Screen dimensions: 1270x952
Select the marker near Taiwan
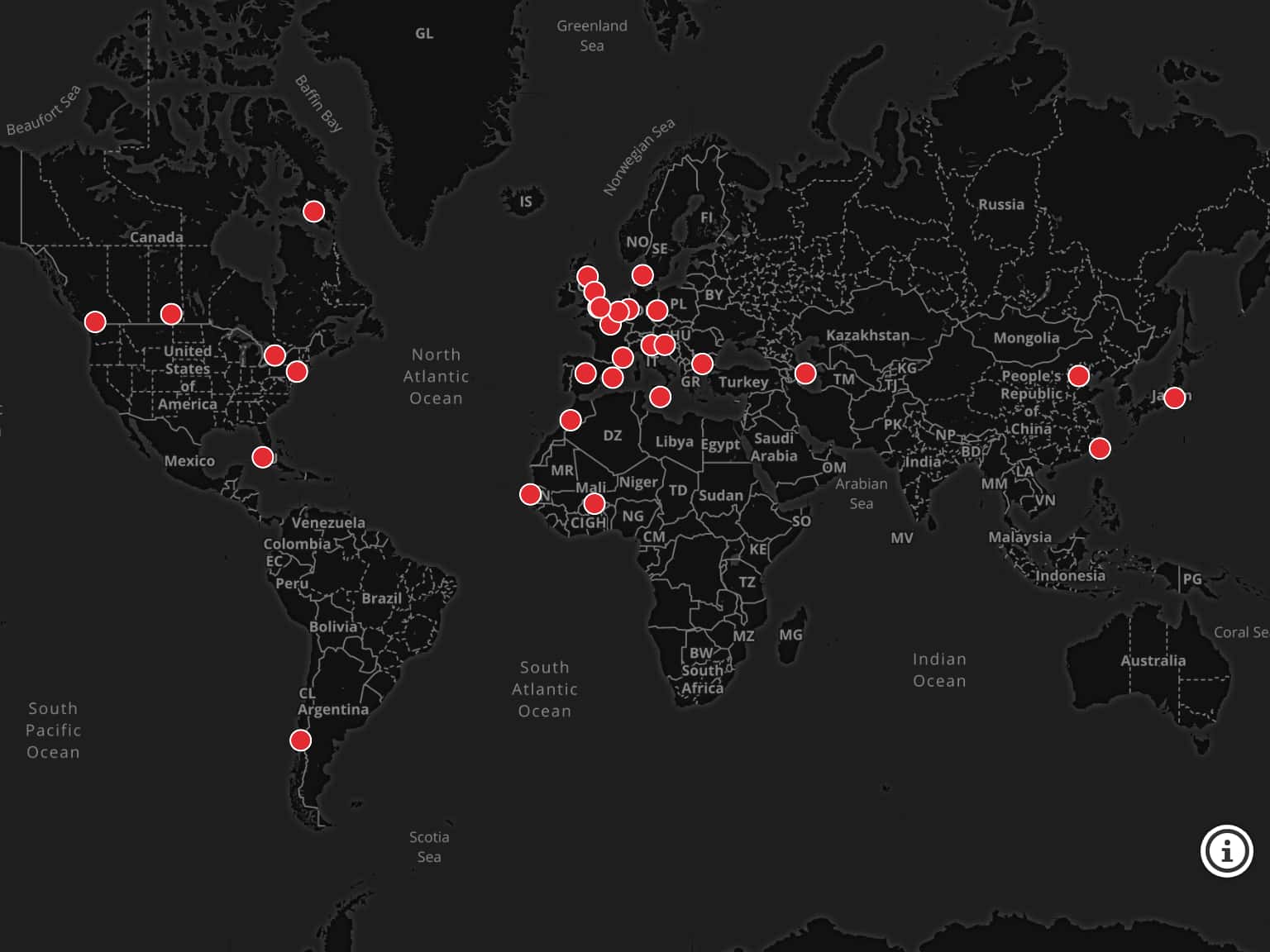(x=1100, y=449)
